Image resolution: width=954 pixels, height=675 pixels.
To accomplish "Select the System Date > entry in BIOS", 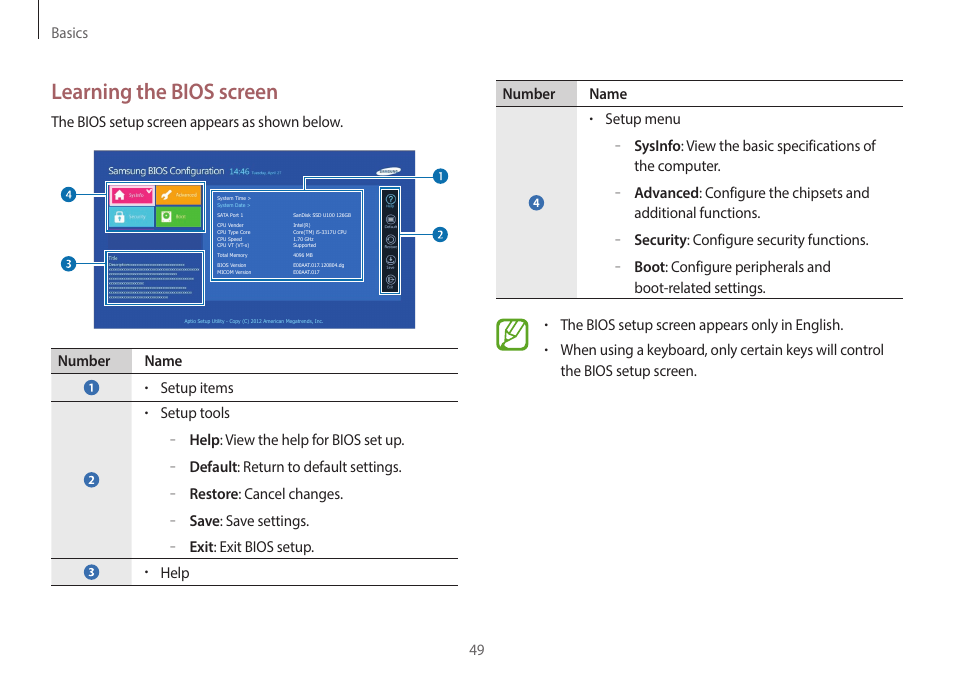I will tap(234, 205).
